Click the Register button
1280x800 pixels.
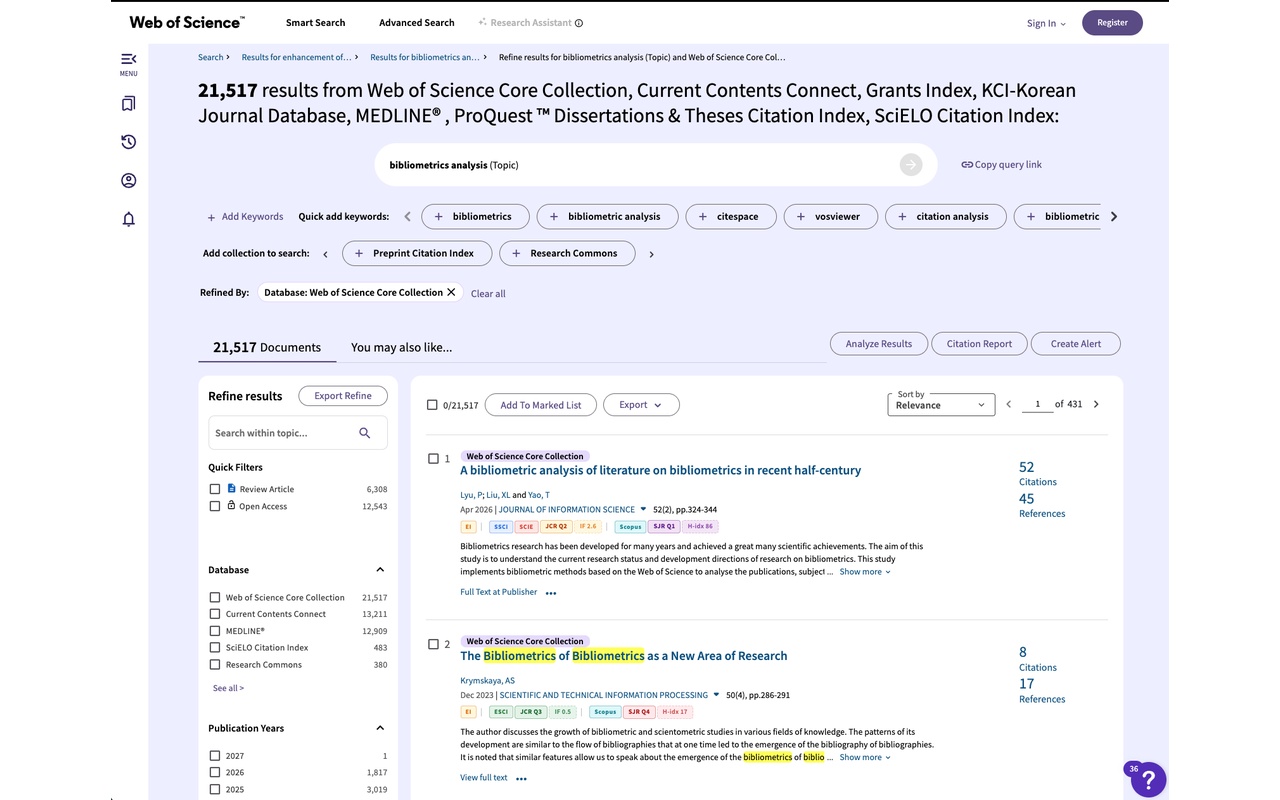coord(1112,23)
